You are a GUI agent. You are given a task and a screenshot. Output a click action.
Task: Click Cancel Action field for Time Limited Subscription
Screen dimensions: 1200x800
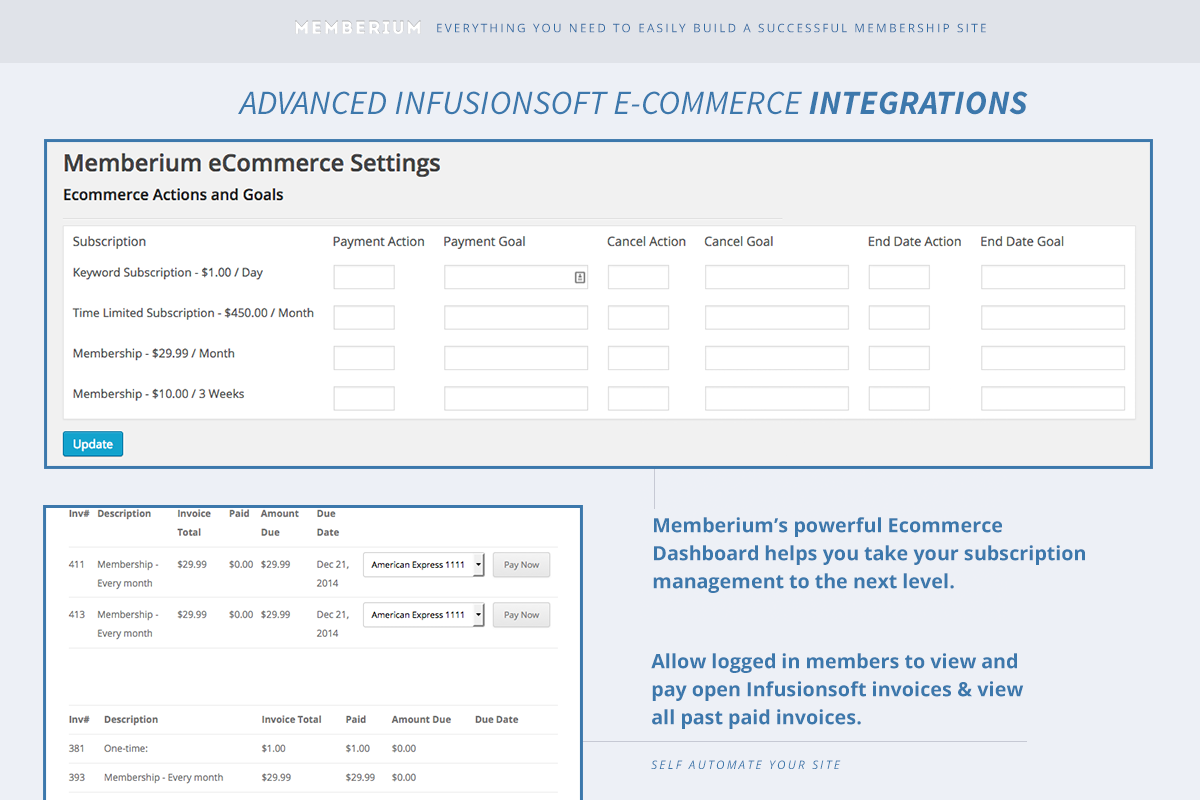pos(638,318)
